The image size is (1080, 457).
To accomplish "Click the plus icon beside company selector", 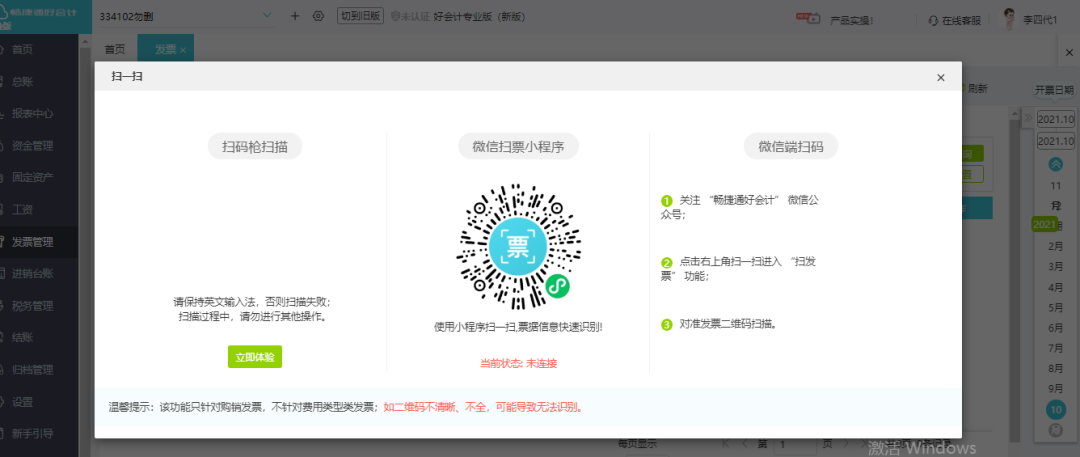I will tap(295, 16).
